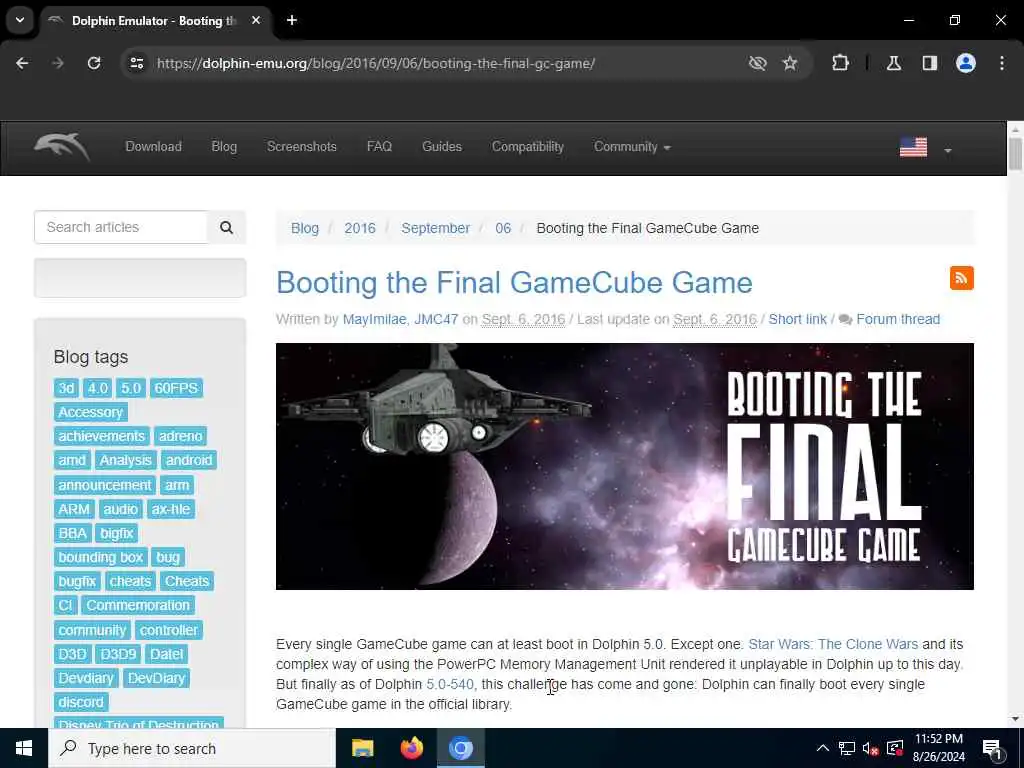Image resolution: width=1024 pixels, height=768 pixels.
Task: Open the side panel icon
Action: pyautogui.click(x=930, y=63)
